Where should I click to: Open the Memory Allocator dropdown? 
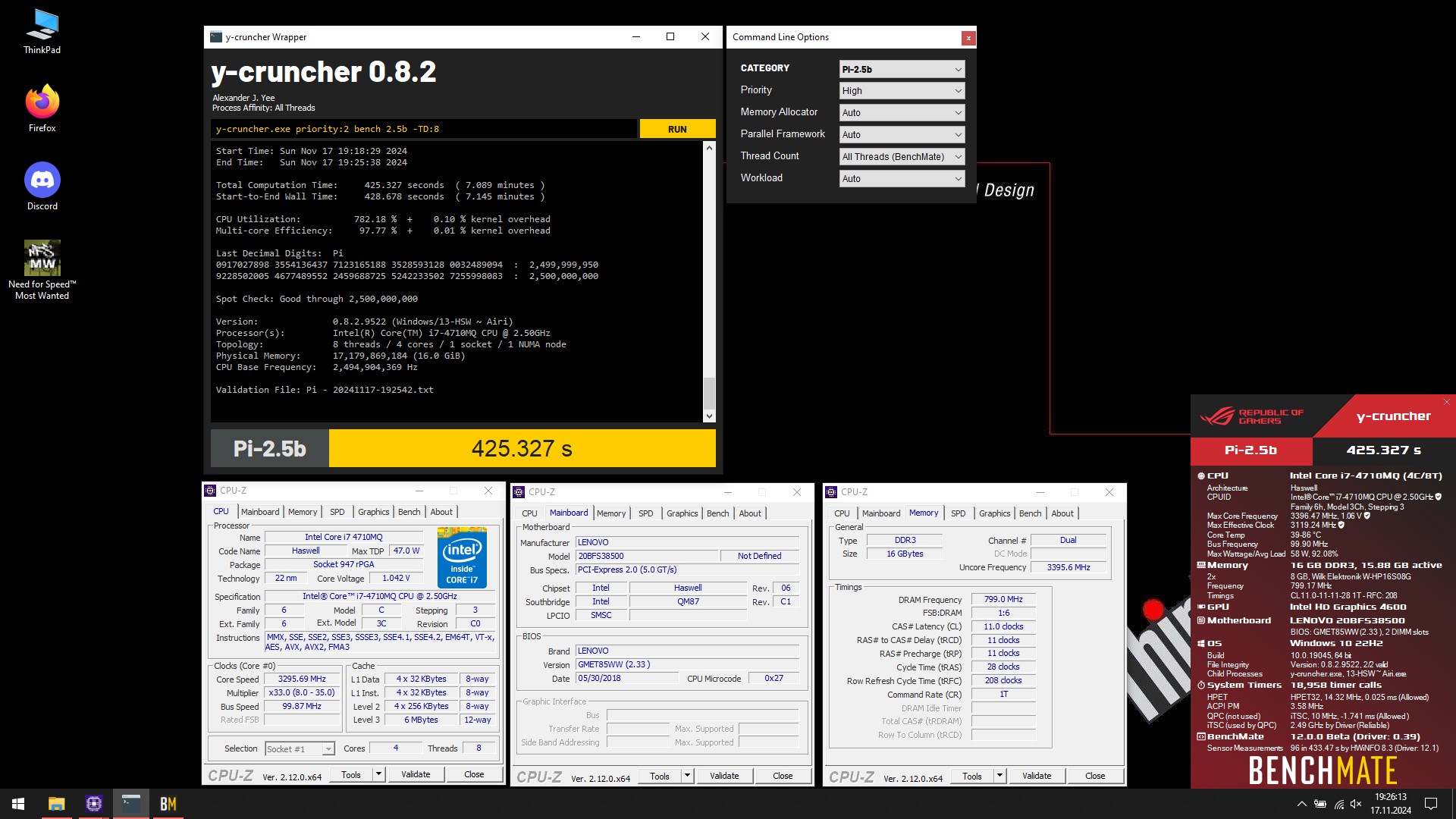[902, 113]
